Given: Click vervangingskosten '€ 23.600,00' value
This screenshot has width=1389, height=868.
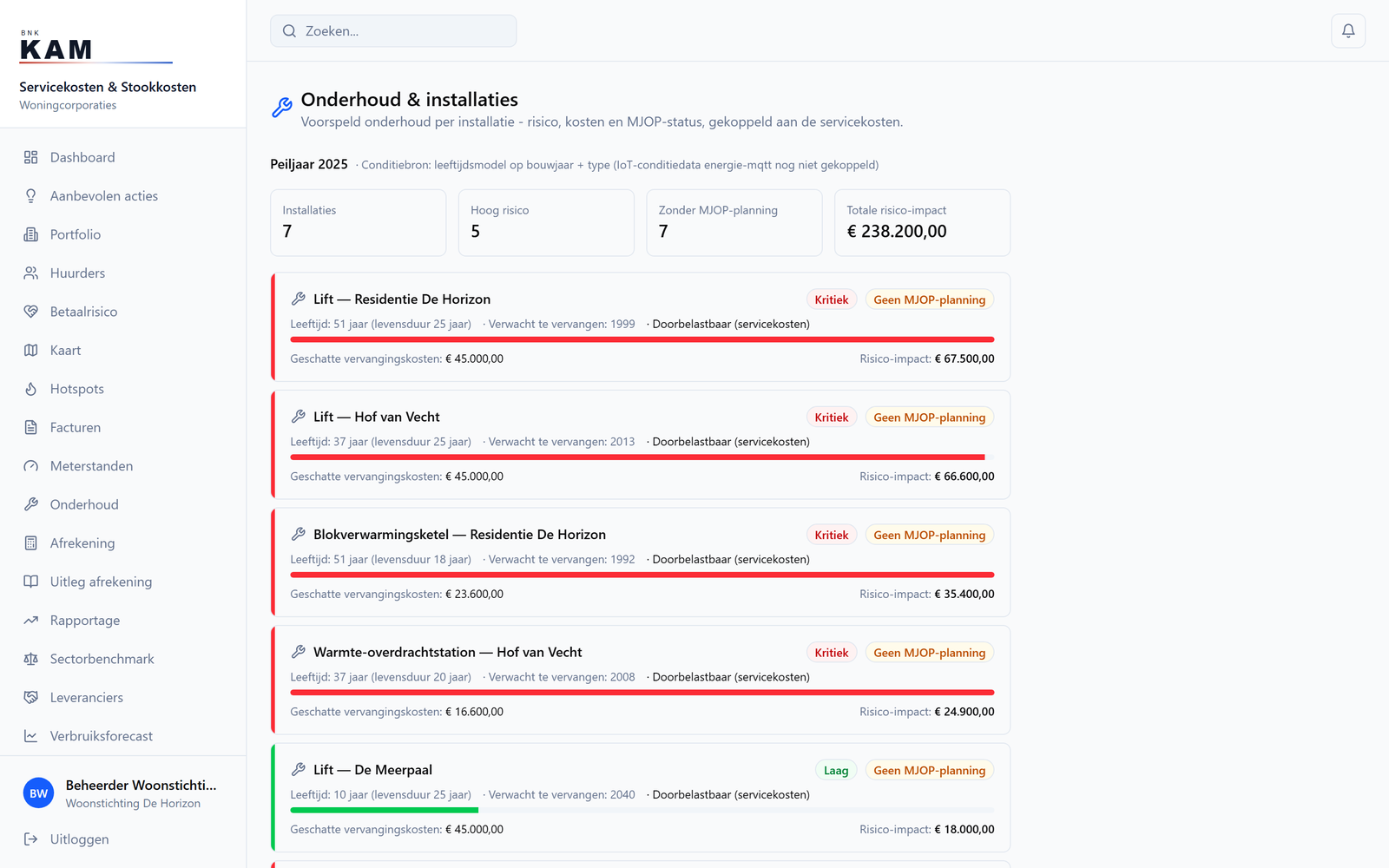Looking at the screenshot, I should (474, 595).
